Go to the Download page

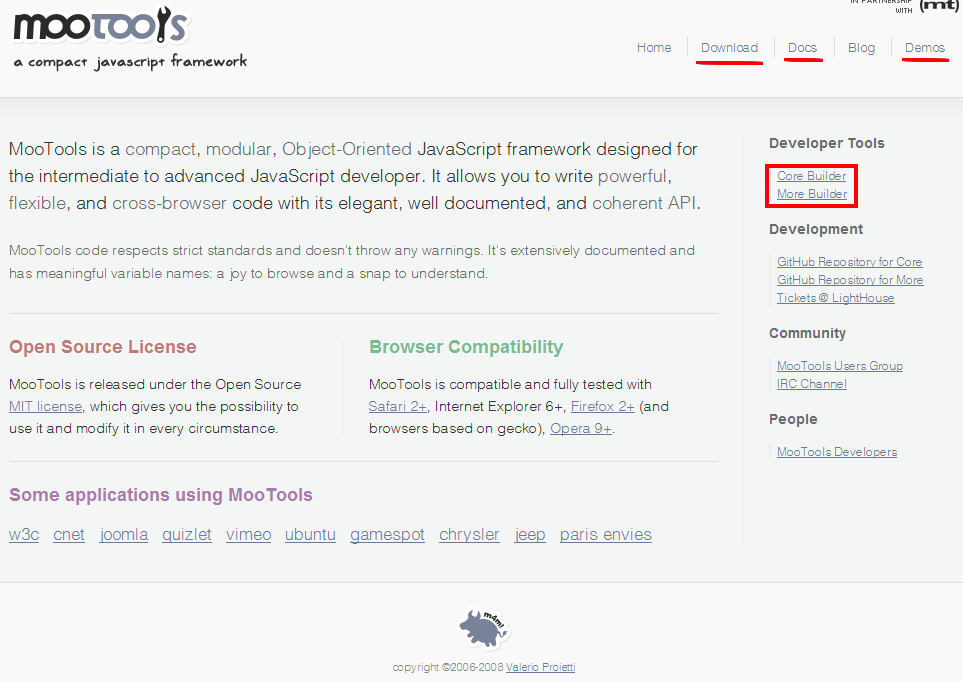coord(729,47)
